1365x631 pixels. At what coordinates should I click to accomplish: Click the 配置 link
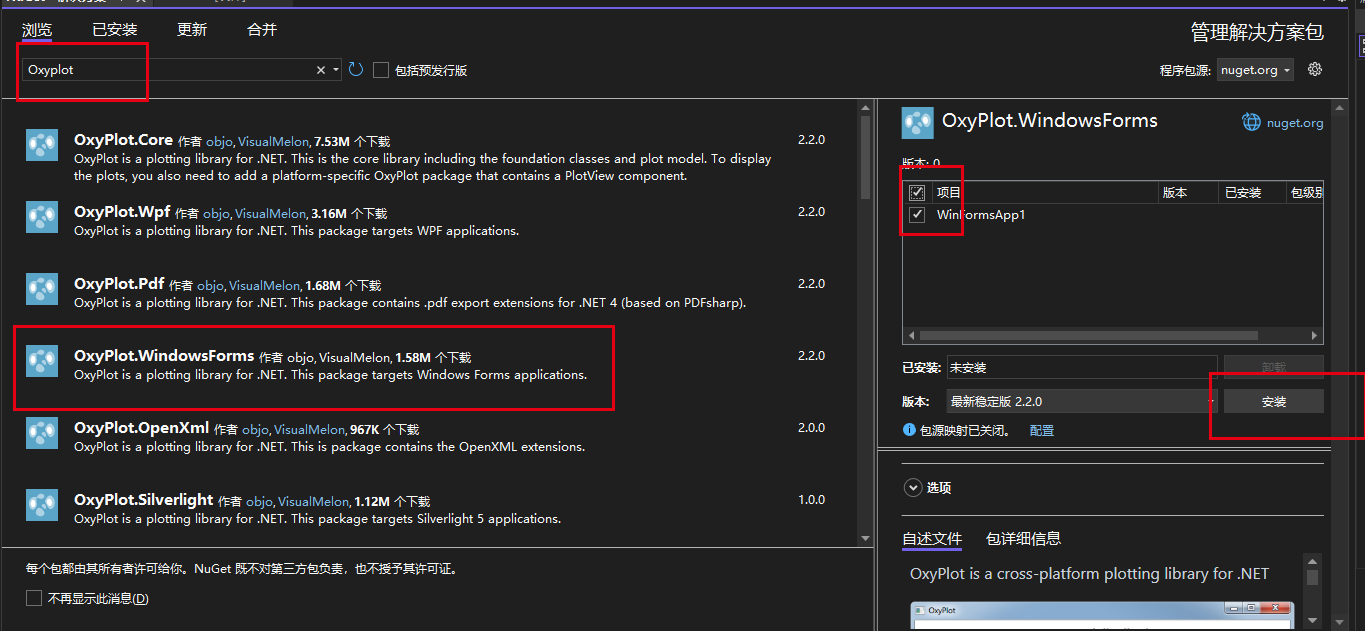1042,430
